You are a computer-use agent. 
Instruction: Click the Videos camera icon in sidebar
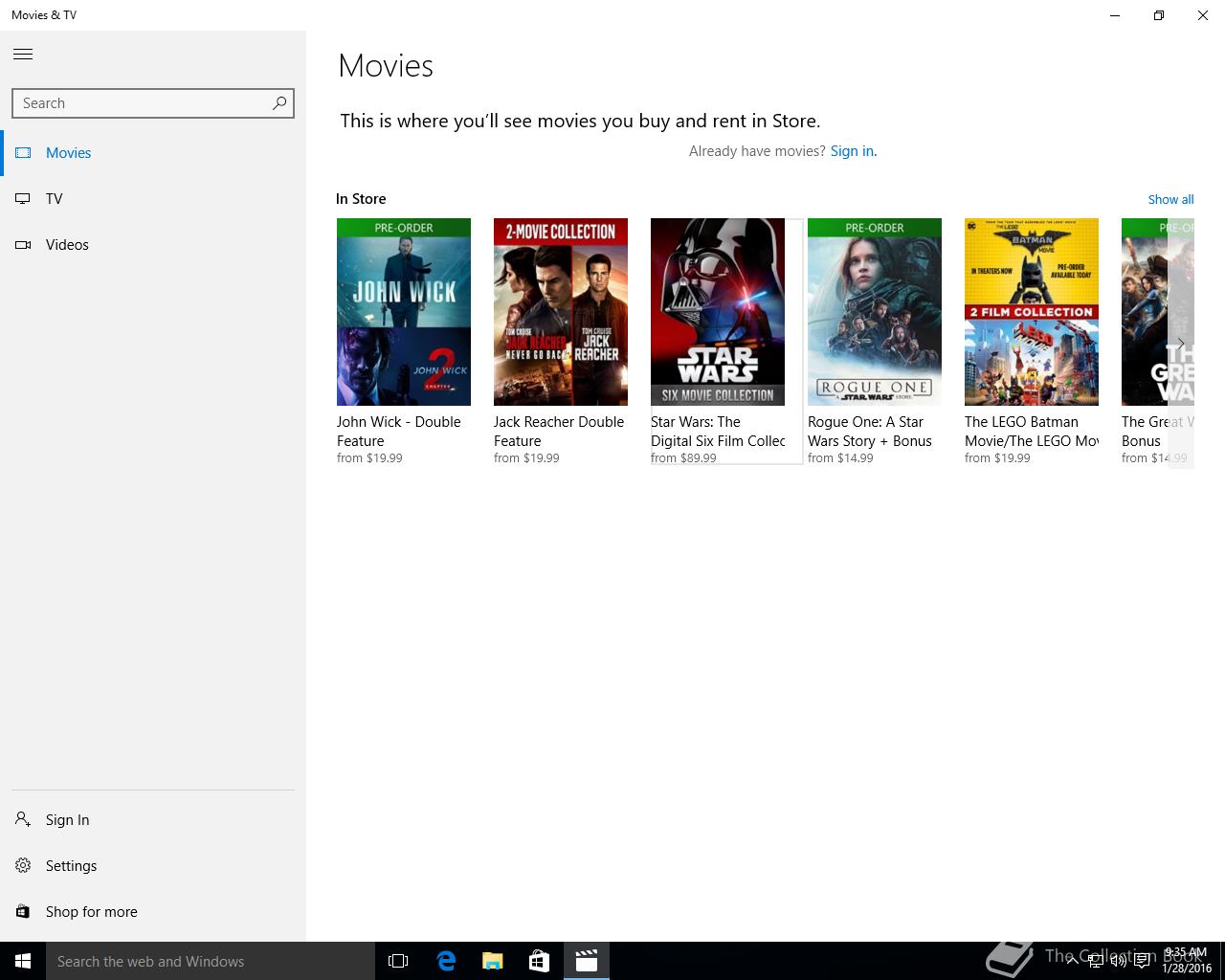pyautogui.click(x=23, y=244)
